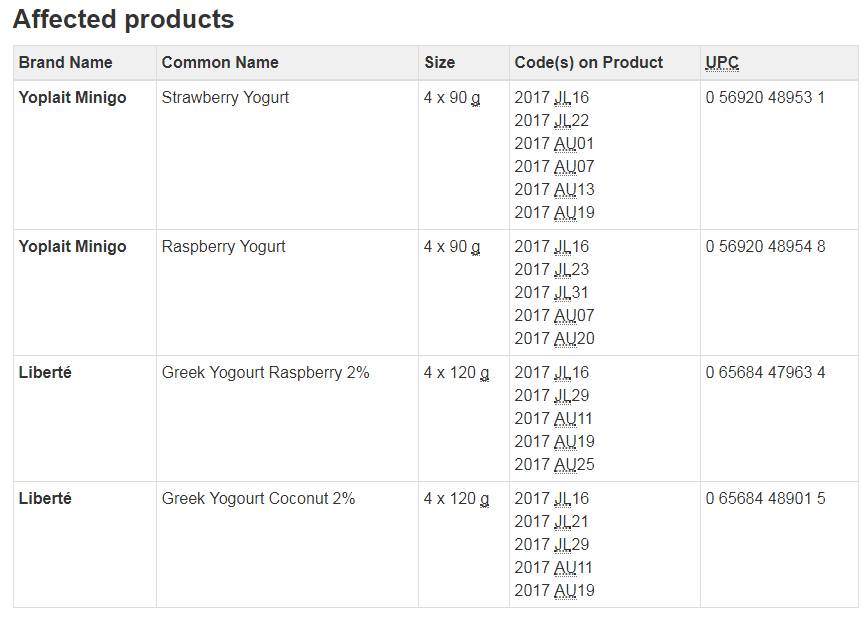Select UPC number 0 56920 48953 1
Image resolution: width=862 pixels, height=620 pixels.
765,97
